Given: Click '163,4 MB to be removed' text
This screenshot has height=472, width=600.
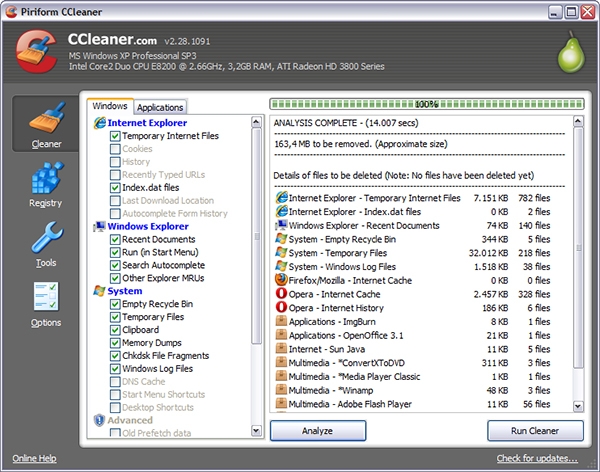Looking at the screenshot, I should (x=360, y=144).
